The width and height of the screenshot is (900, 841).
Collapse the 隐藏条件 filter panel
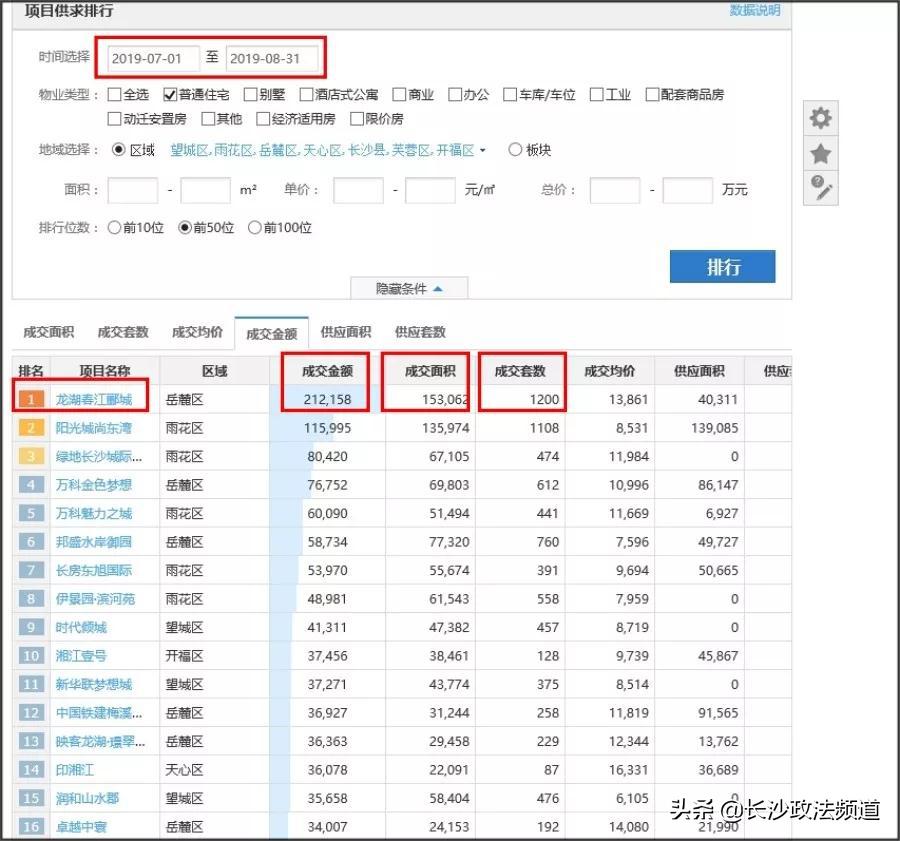407,288
